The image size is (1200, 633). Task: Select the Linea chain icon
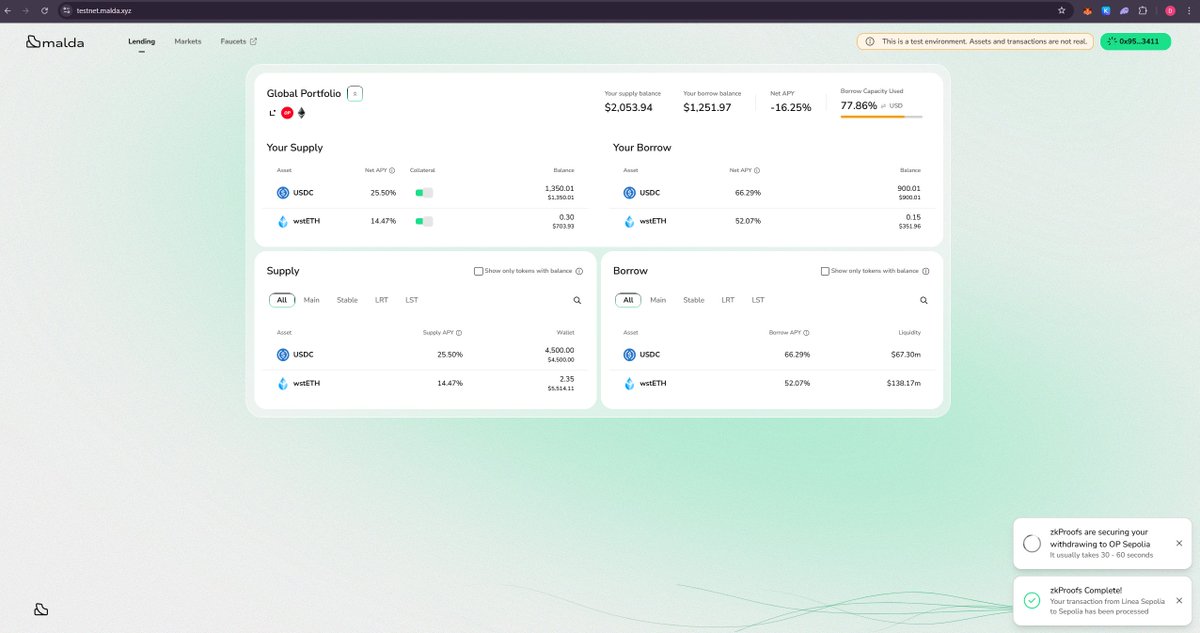click(272, 113)
